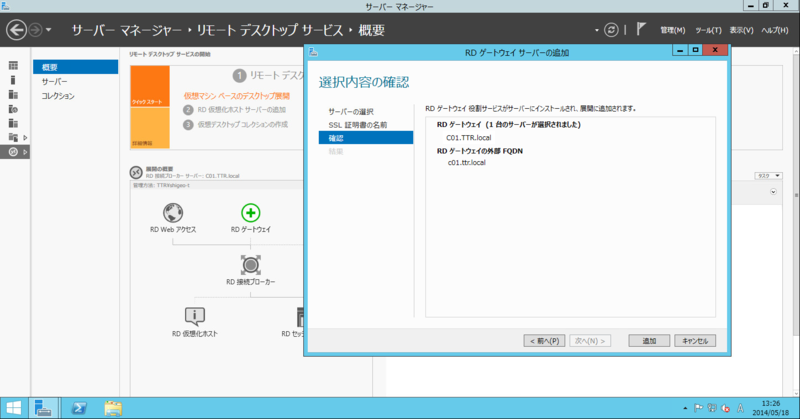Select the all servers icon in left sidebar
800x419 pixels.
[x=13, y=94]
